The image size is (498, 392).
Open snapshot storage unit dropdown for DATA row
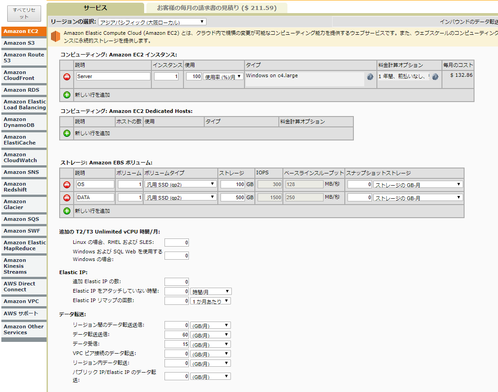click(x=418, y=198)
